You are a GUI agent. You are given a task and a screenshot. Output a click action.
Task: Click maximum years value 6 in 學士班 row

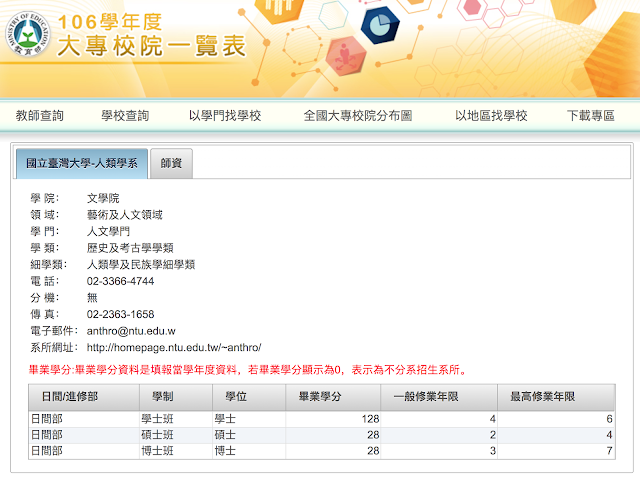pos(556,419)
